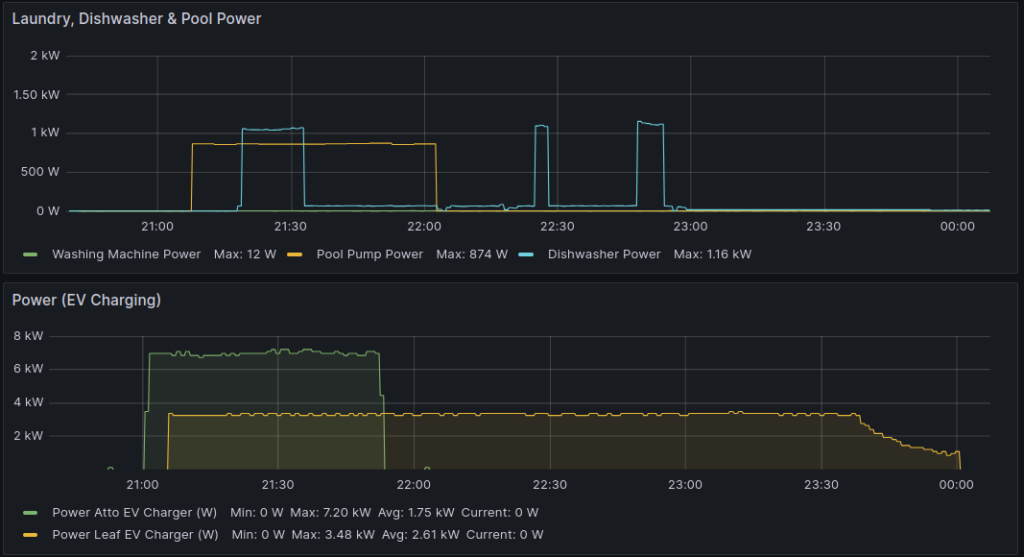Toggle Power Atto EV Charger (W) series
The image size is (1024, 557).
tap(135, 513)
